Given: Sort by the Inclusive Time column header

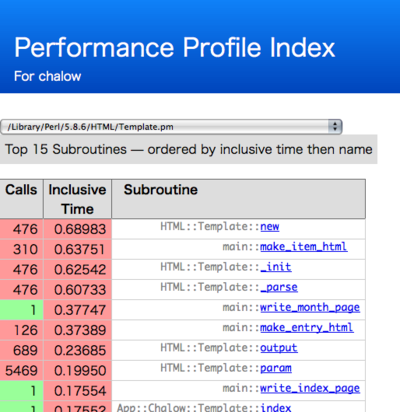Looking at the screenshot, I should coord(77,199).
